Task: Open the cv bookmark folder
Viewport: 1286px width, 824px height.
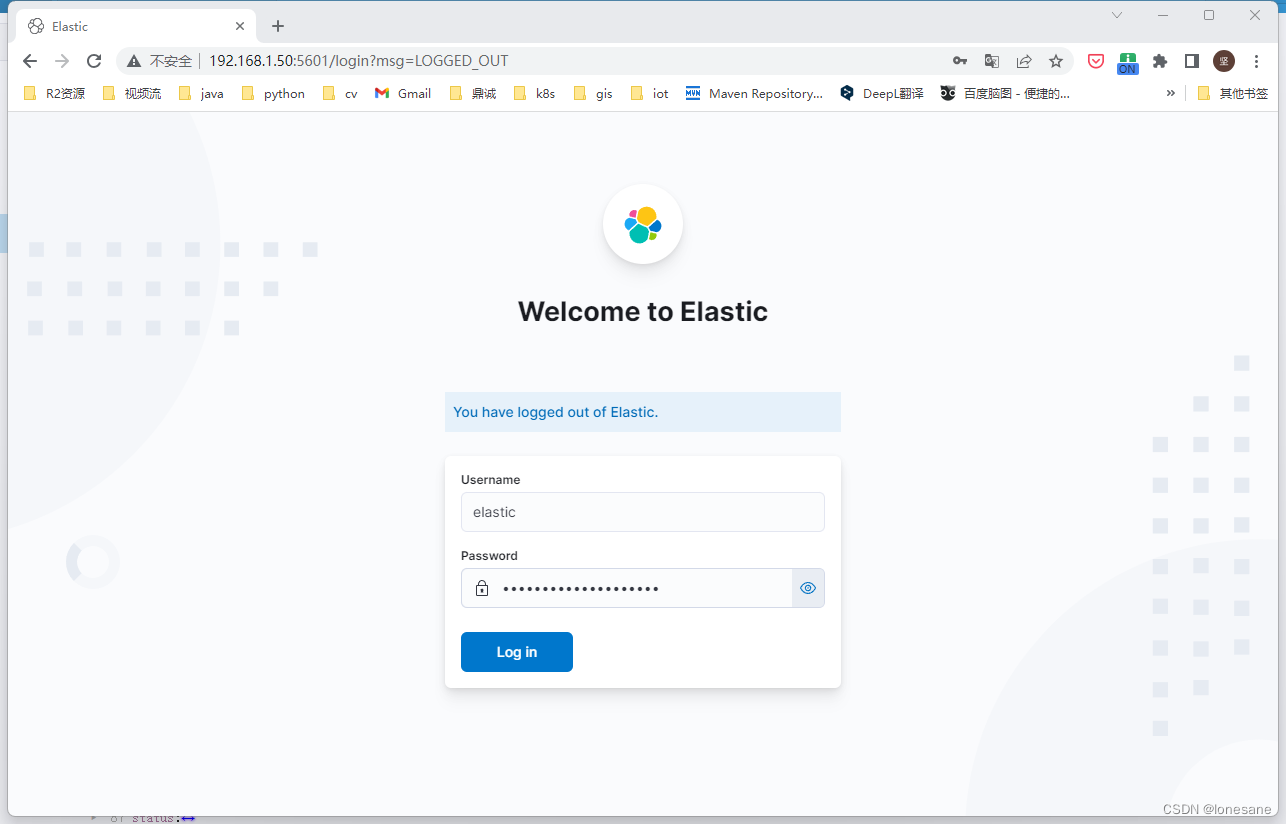Action: point(340,93)
